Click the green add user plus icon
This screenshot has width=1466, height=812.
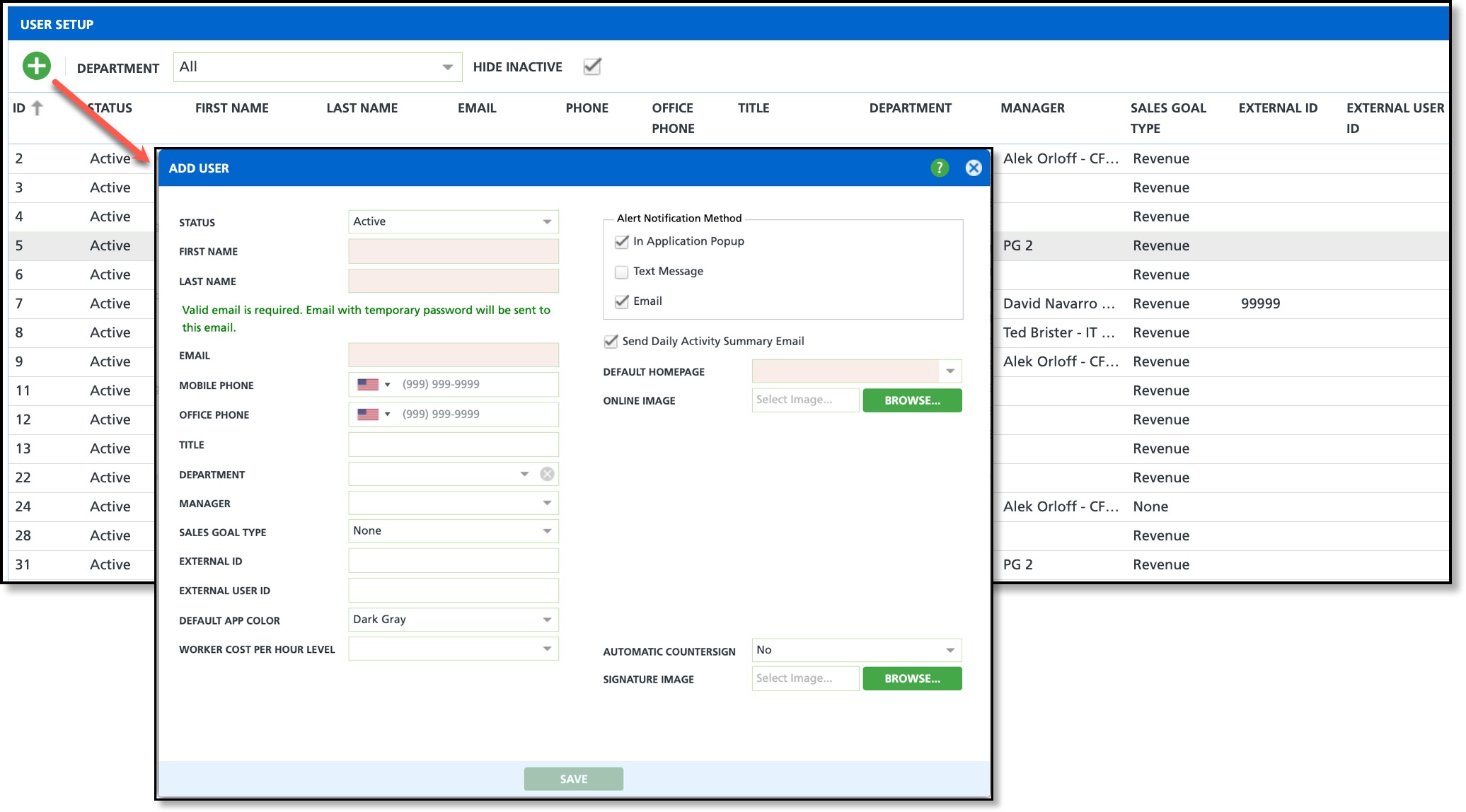[x=36, y=66]
